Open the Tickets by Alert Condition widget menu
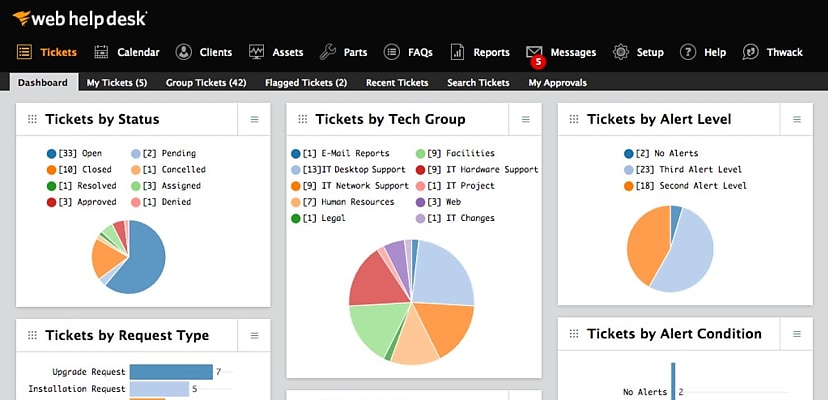 click(x=797, y=334)
